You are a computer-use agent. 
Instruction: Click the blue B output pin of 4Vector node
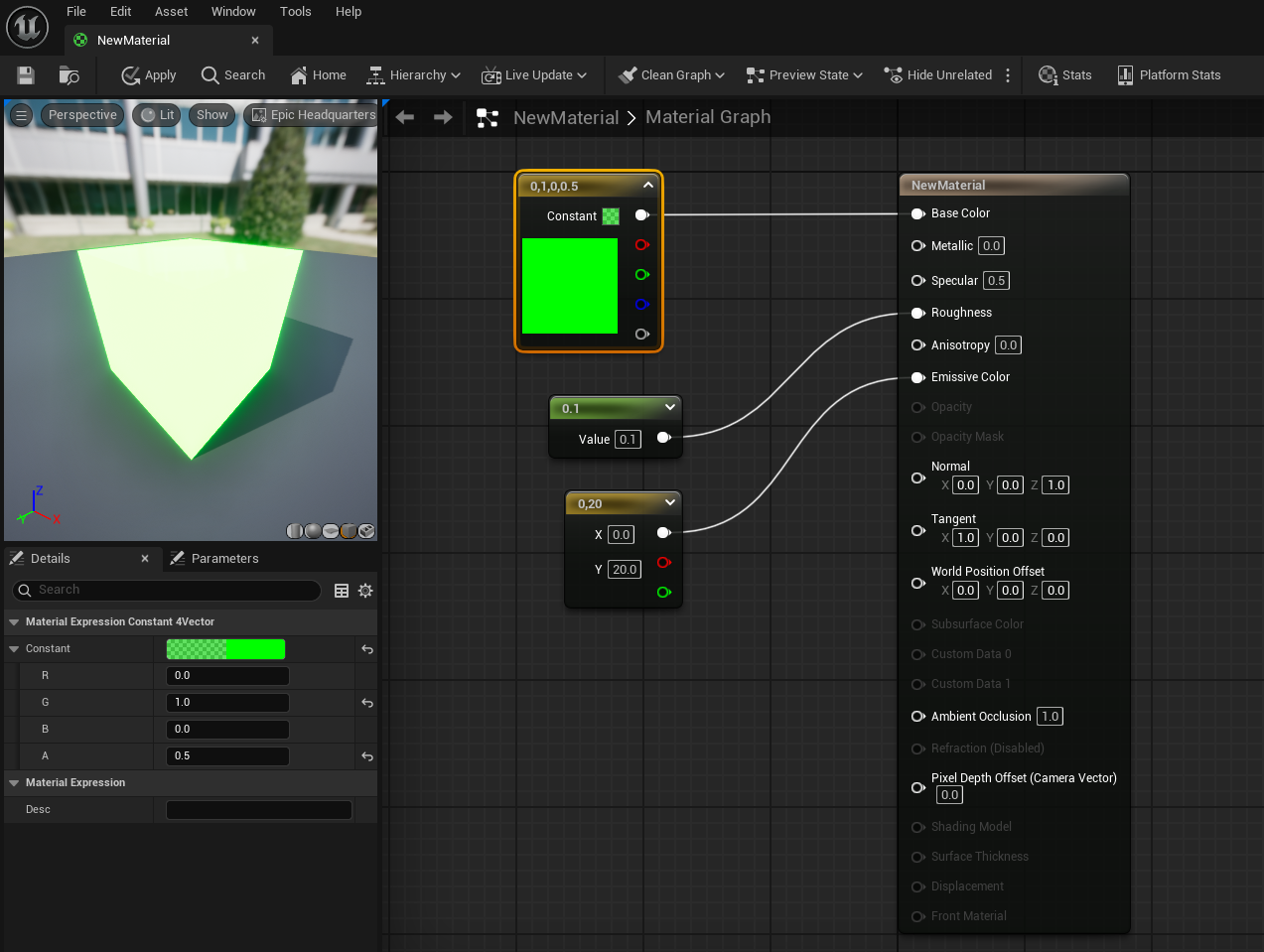[x=641, y=305]
